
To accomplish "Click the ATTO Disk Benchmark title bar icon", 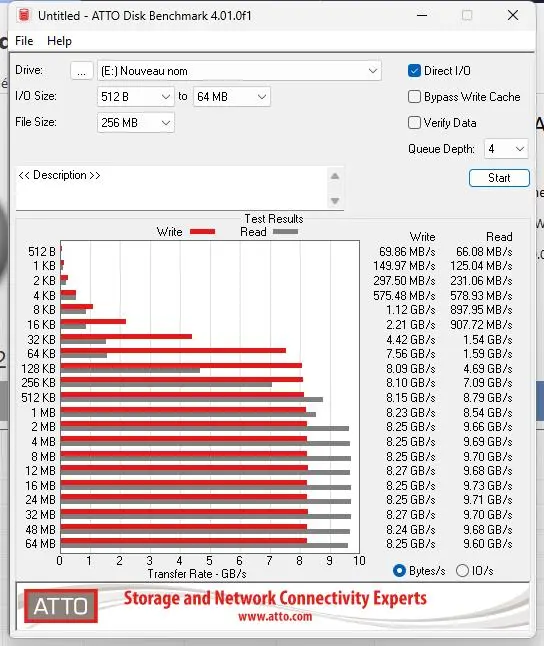I will click(24, 15).
